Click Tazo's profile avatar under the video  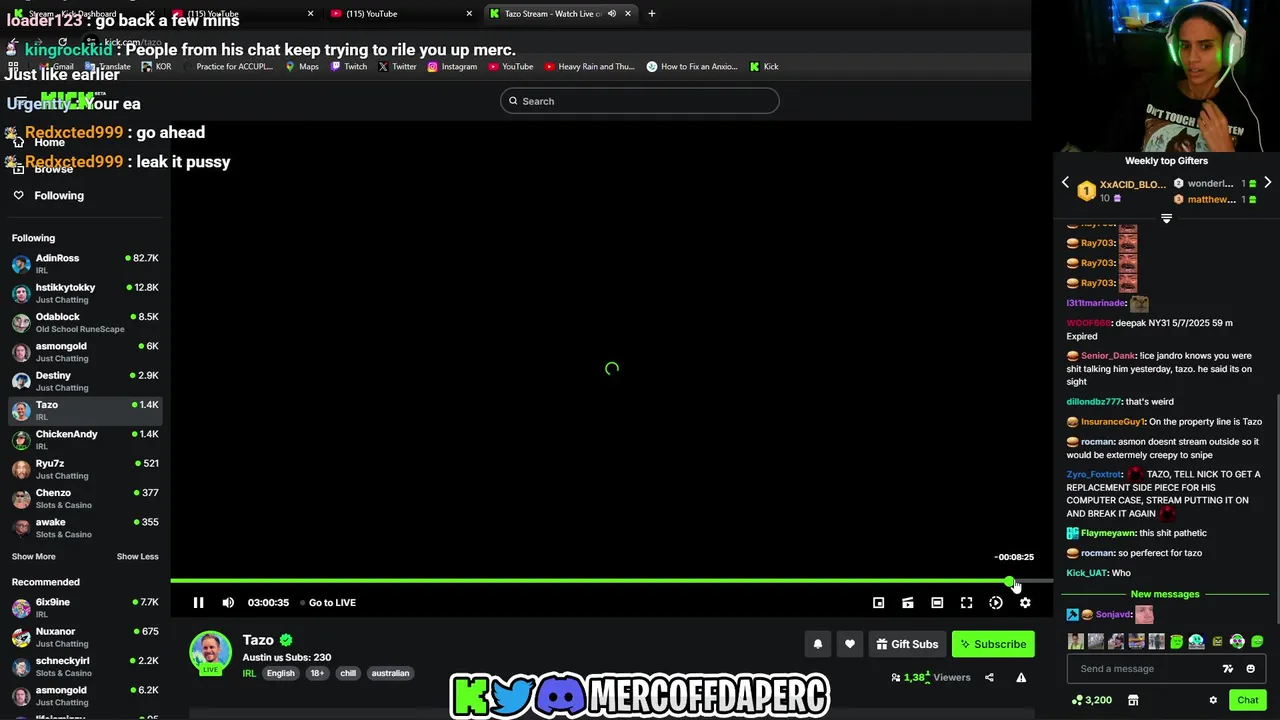[x=210, y=652]
